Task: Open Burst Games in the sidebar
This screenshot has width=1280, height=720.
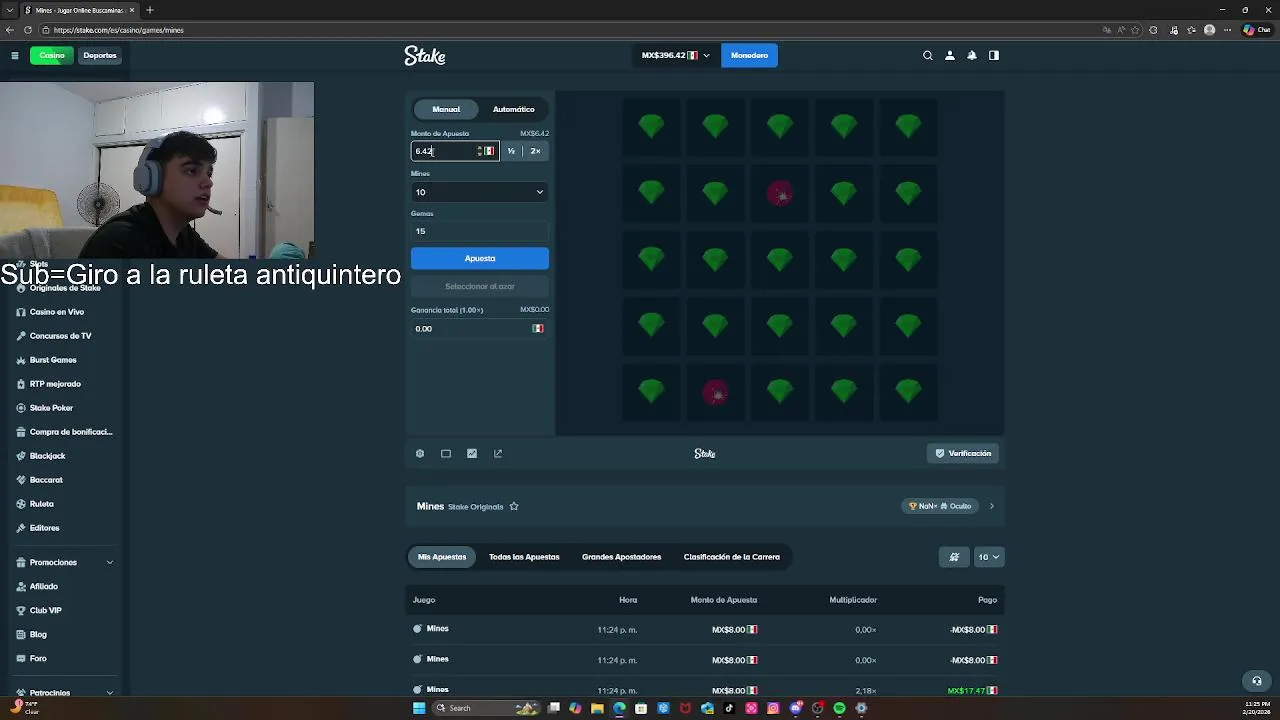Action: tap(53, 360)
